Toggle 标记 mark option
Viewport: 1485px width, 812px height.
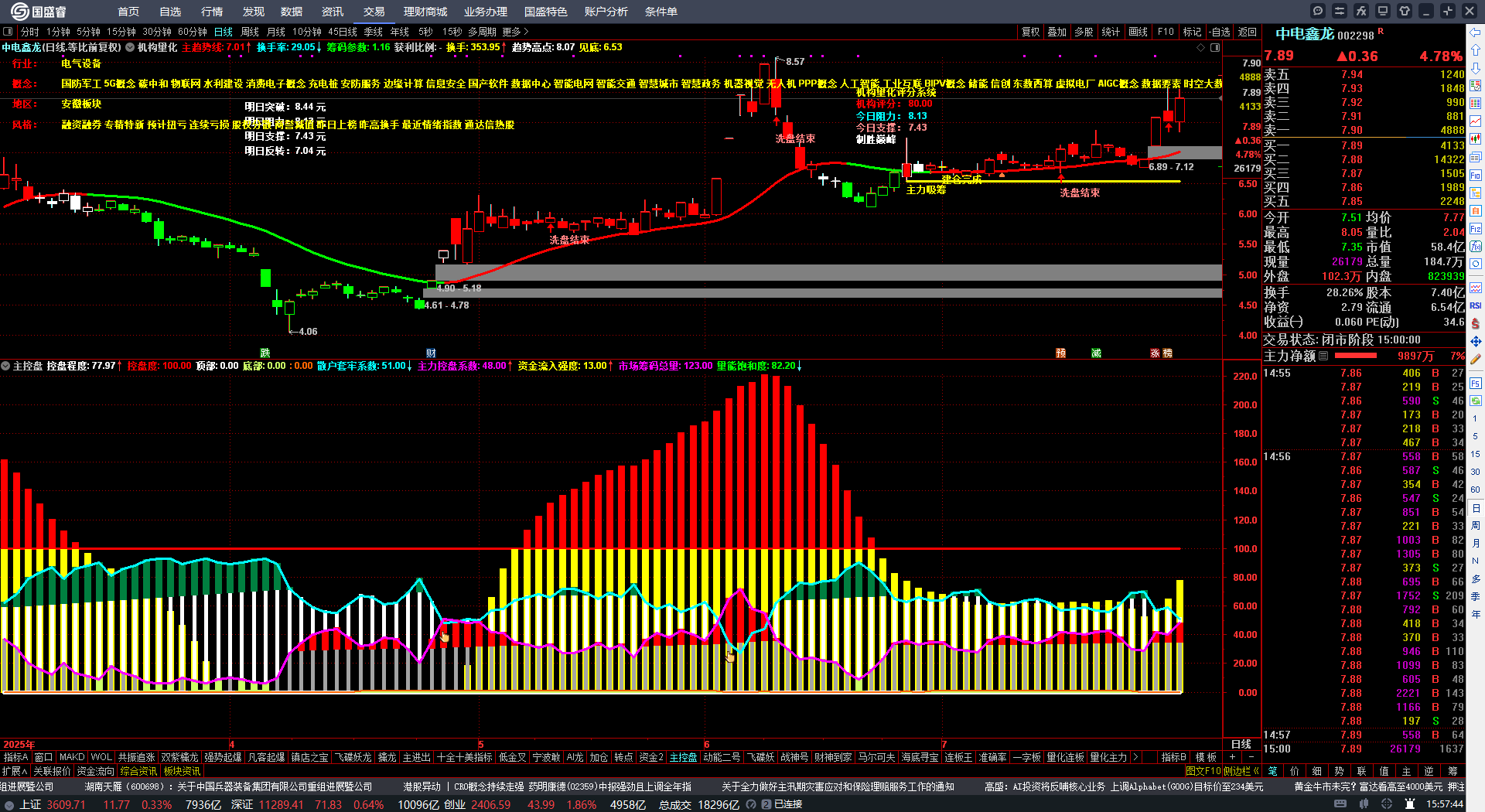(1193, 32)
